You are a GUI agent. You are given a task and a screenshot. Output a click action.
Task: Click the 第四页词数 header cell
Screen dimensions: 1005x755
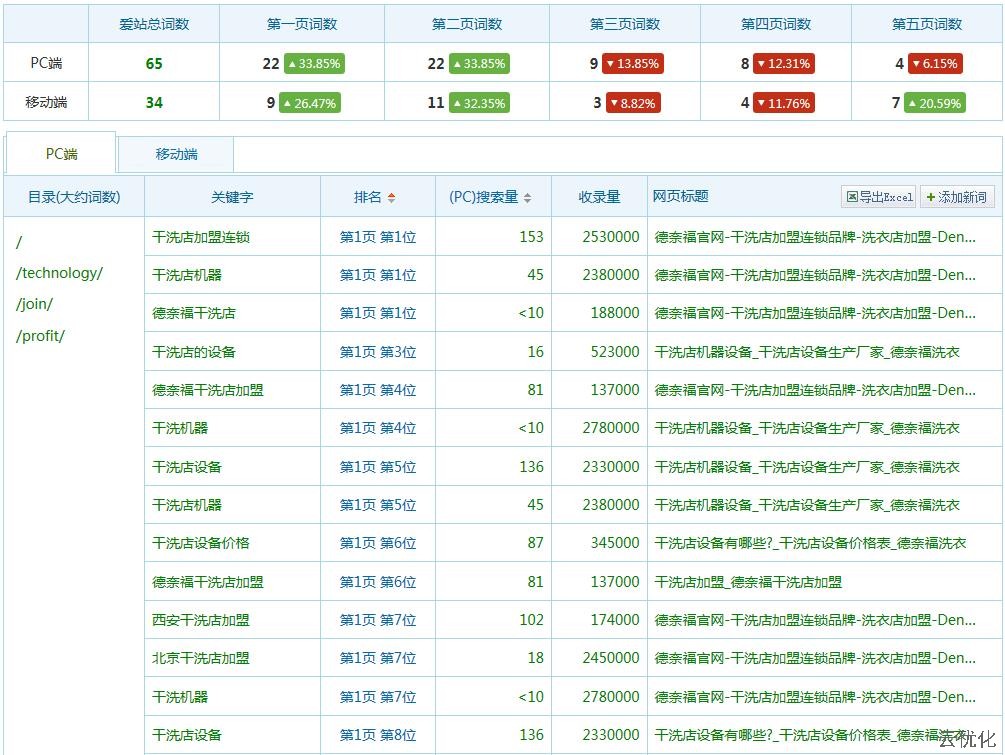click(x=776, y=24)
